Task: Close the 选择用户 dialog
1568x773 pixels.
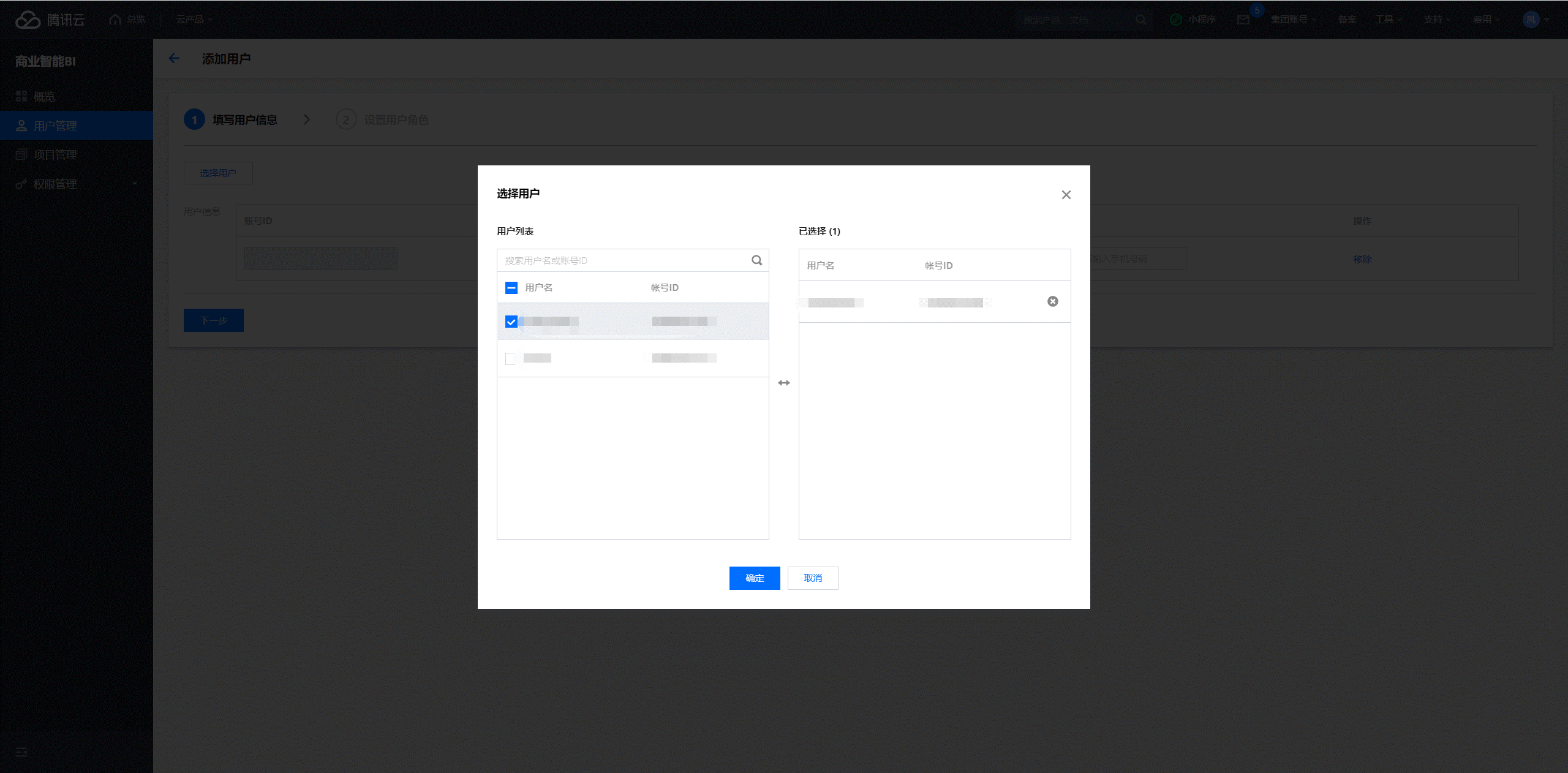Action: 1066,195
